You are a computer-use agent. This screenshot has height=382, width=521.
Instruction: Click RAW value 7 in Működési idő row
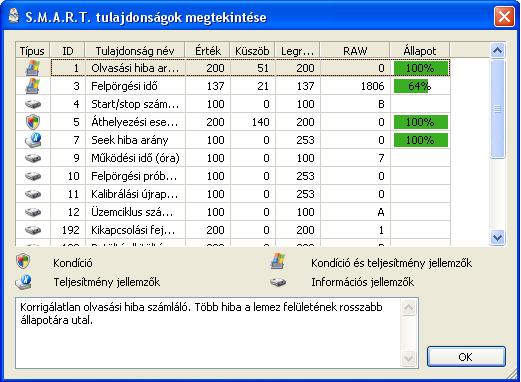click(381, 158)
